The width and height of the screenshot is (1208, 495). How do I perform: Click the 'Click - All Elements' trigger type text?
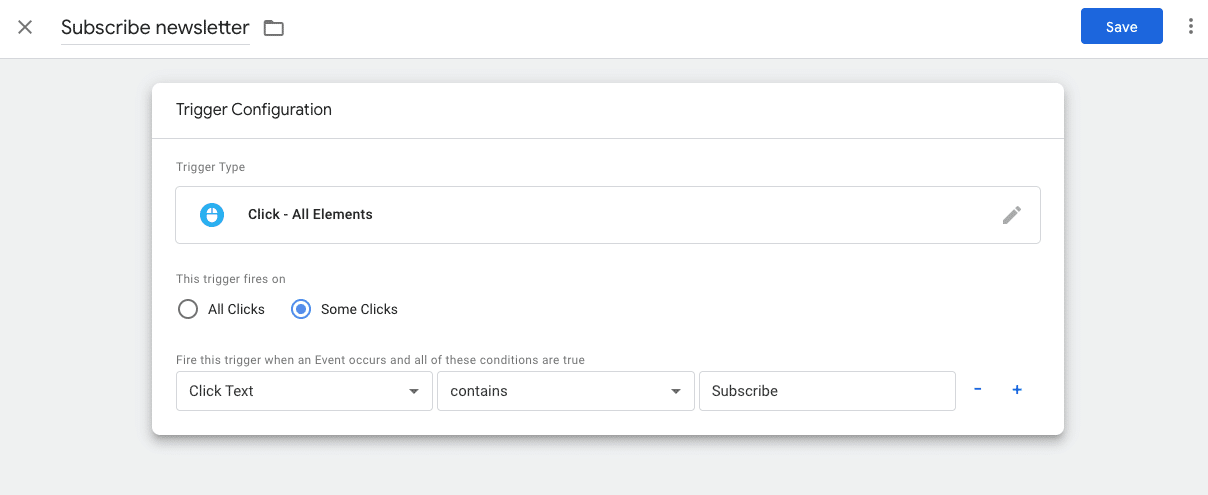point(310,214)
